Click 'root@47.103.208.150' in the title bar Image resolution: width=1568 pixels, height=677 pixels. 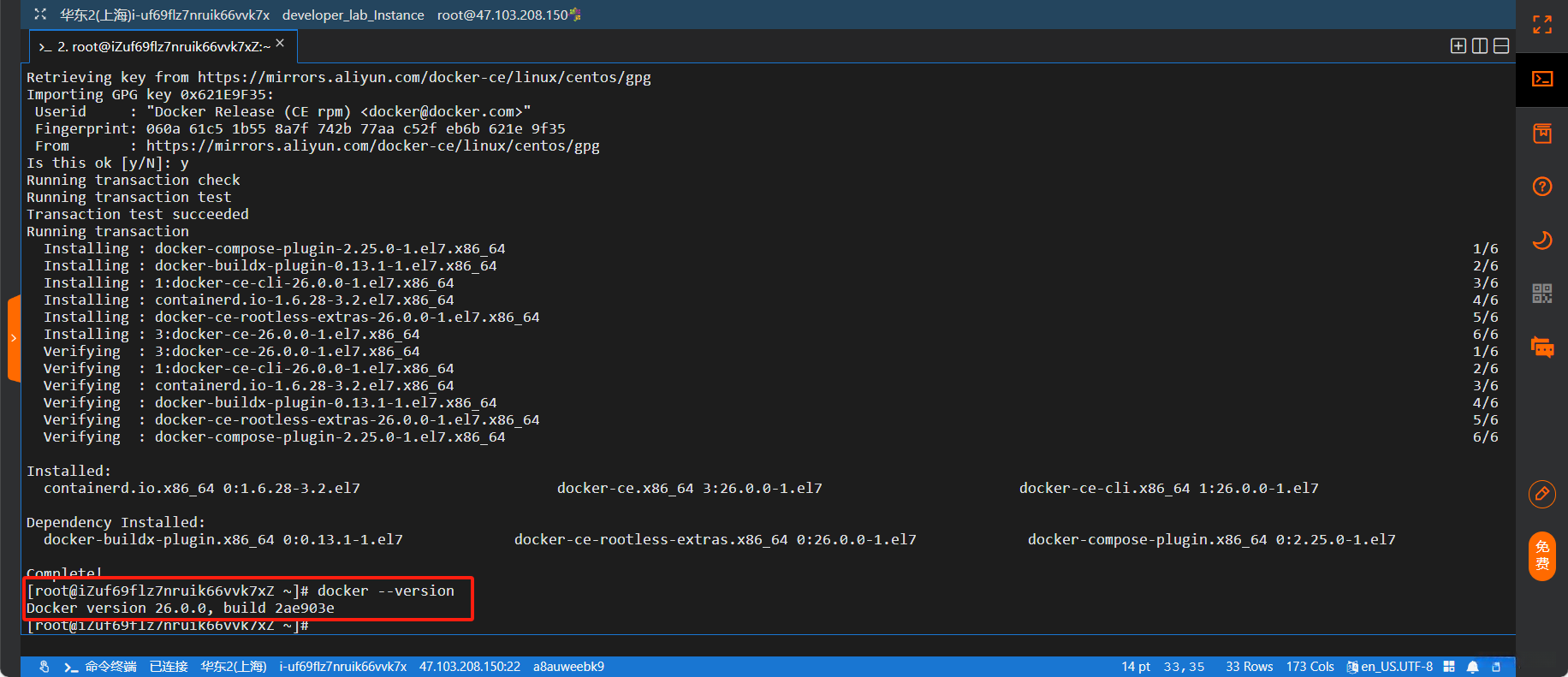[502, 15]
